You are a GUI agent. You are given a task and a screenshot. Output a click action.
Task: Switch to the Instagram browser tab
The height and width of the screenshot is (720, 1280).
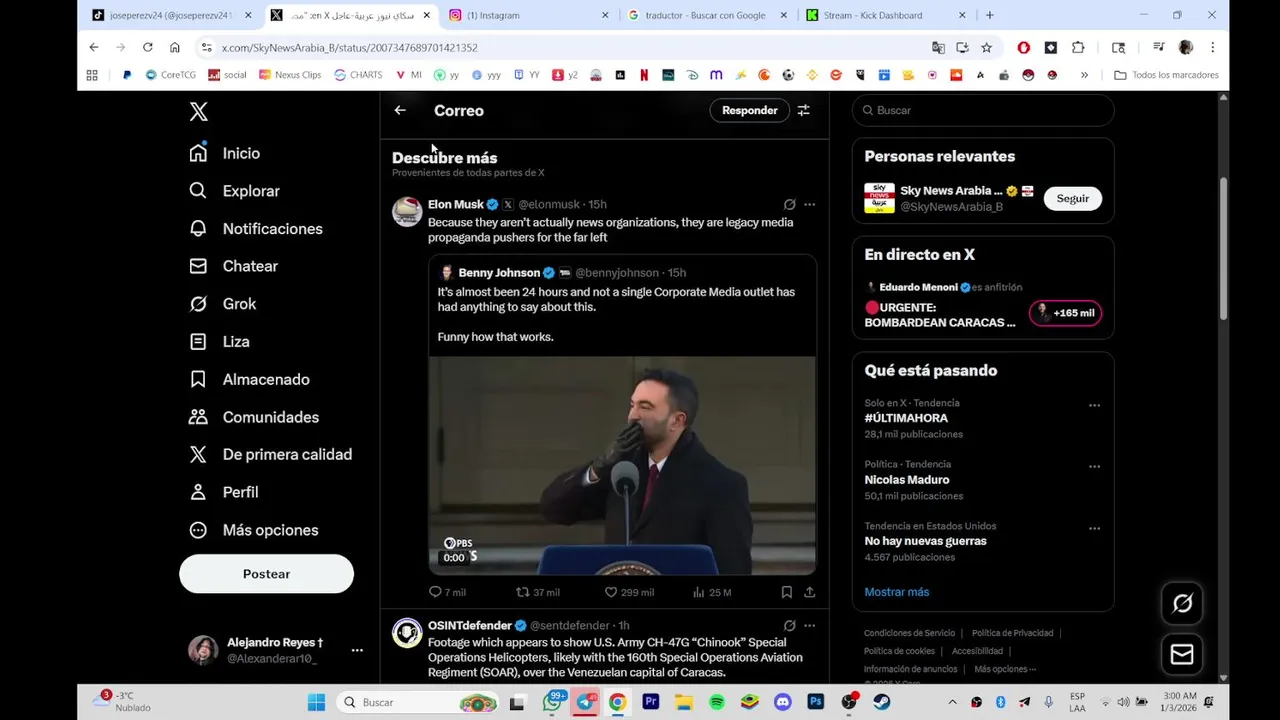pyautogui.click(x=529, y=15)
